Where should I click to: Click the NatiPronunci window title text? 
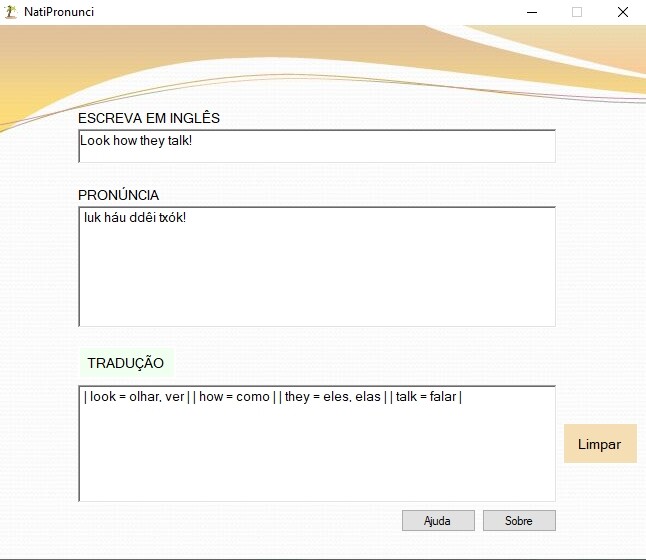coord(59,12)
